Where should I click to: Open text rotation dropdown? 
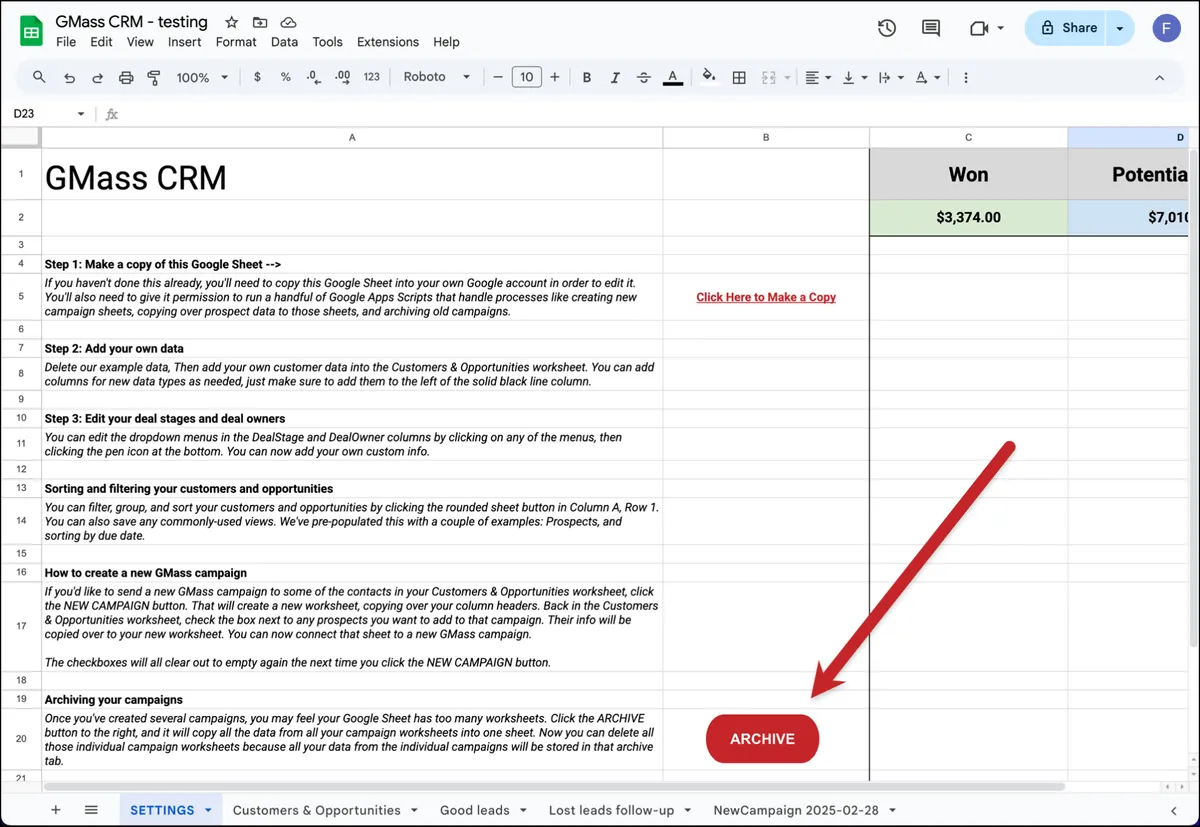[x=928, y=77]
